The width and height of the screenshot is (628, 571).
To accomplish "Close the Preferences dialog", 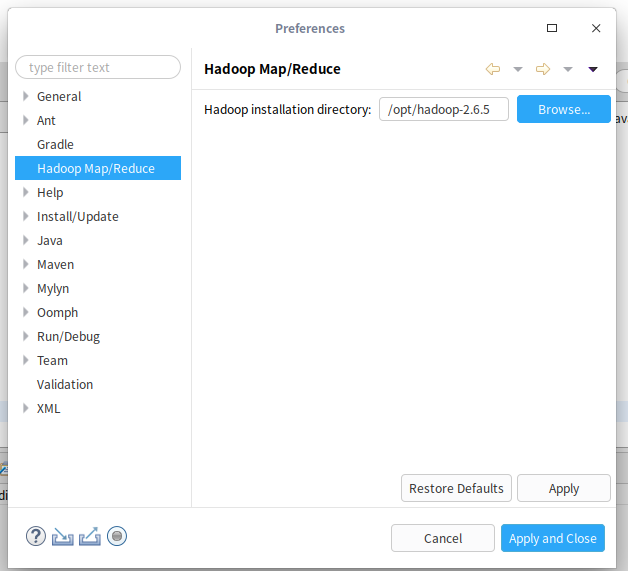I will (596, 28).
